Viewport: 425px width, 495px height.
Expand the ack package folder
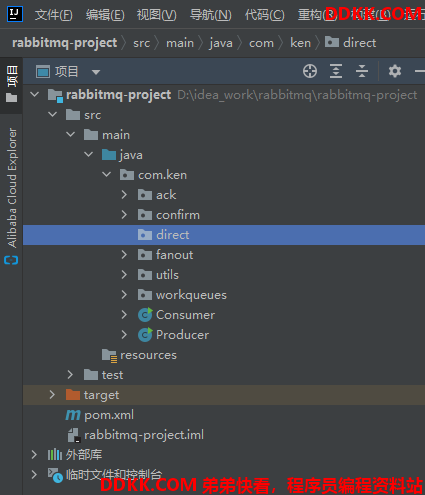(124, 195)
